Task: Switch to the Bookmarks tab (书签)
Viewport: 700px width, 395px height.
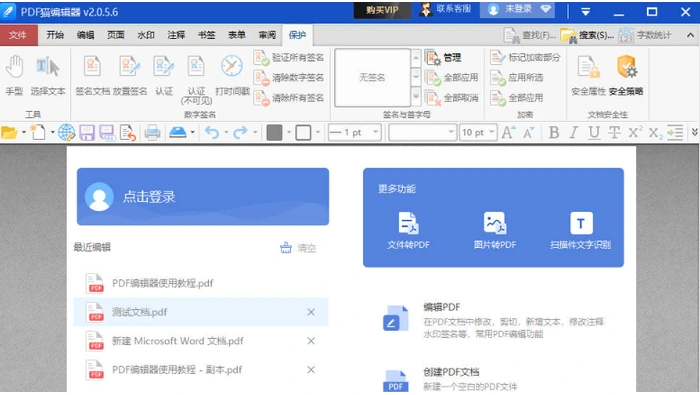Action: coord(207,35)
